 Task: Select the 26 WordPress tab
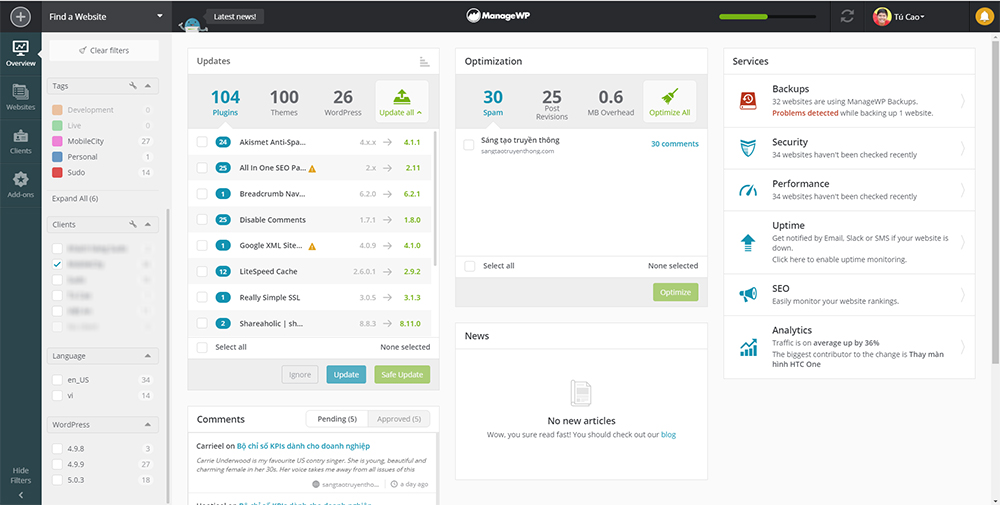[343, 102]
